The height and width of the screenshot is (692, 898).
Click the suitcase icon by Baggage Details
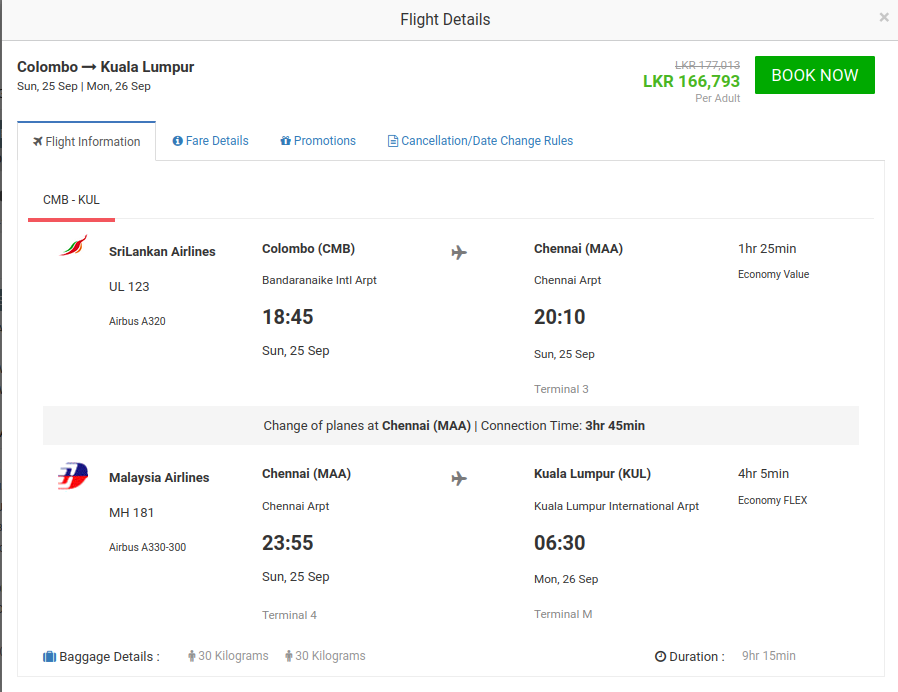coord(49,656)
